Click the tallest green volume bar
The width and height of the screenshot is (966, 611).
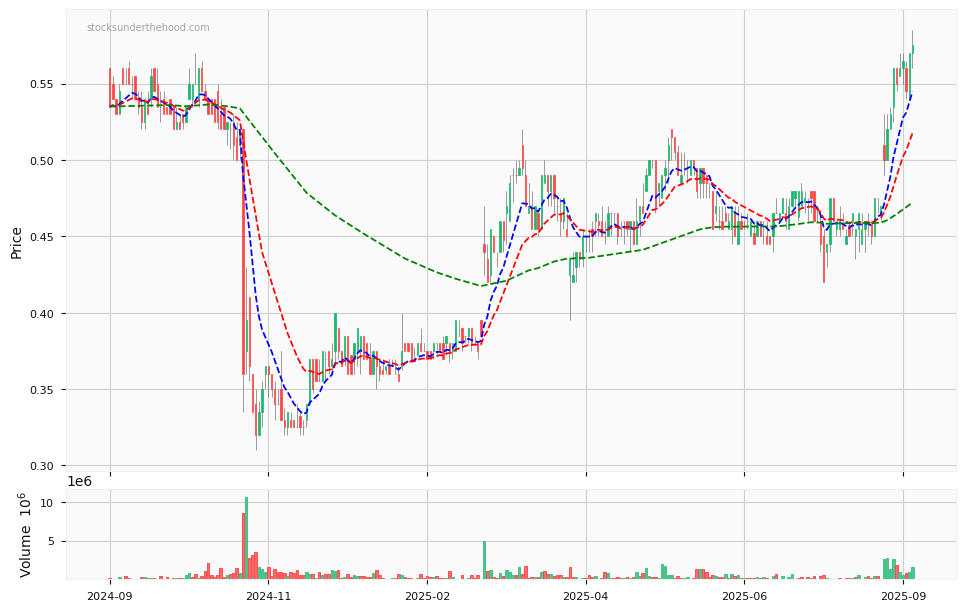(x=246, y=538)
